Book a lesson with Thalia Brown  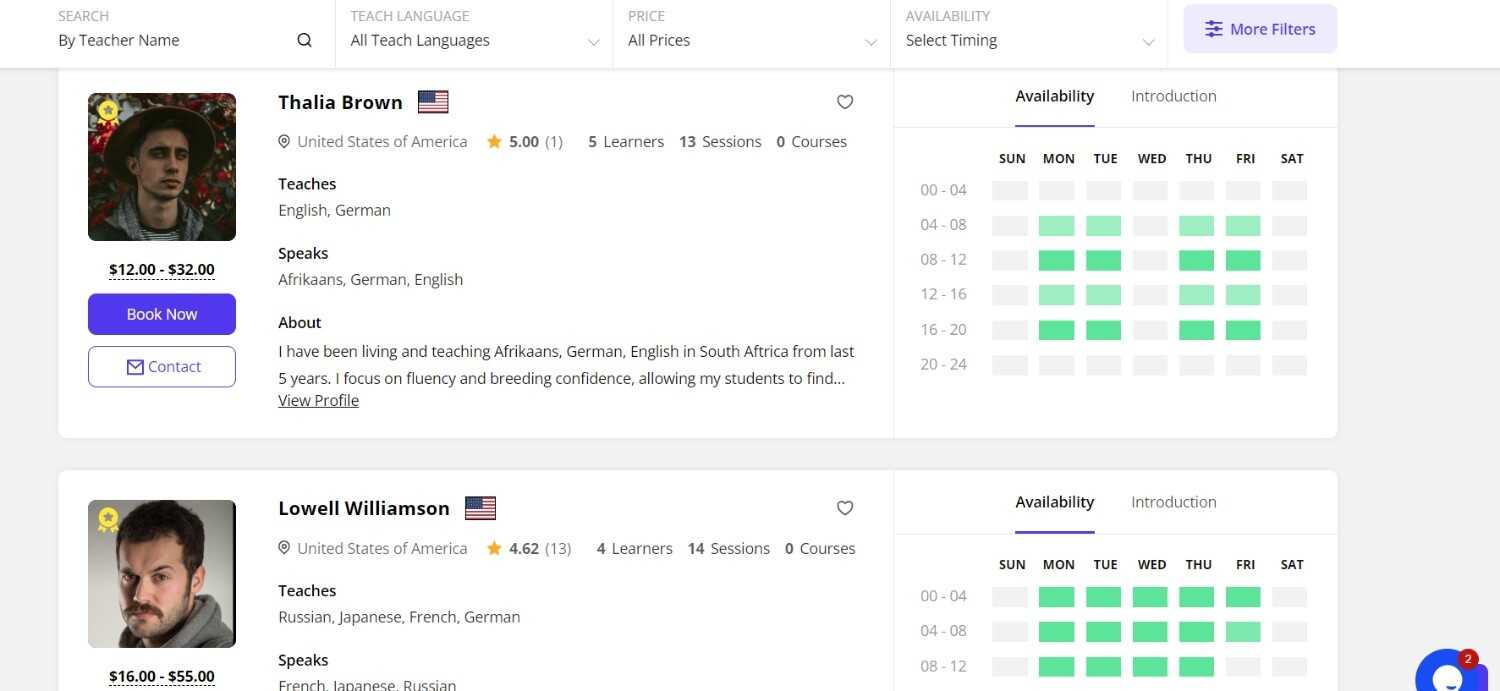point(162,314)
